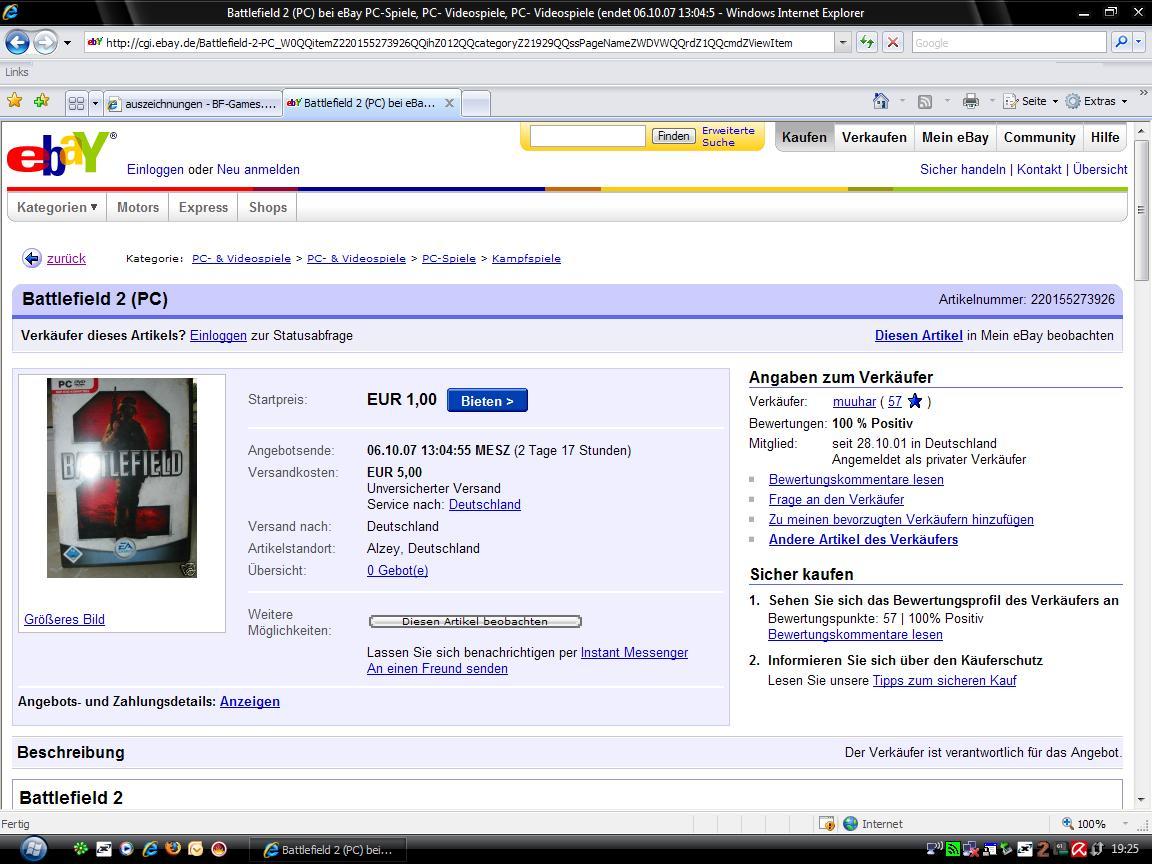Click the RSS feeds icon
The width and height of the screenshot is (1152, 864).
925,101
